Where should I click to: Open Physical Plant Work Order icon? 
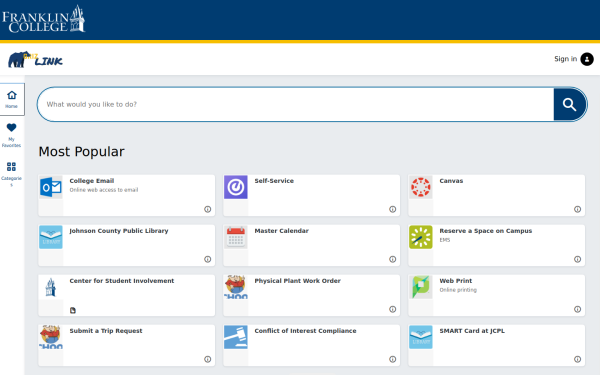236,287
